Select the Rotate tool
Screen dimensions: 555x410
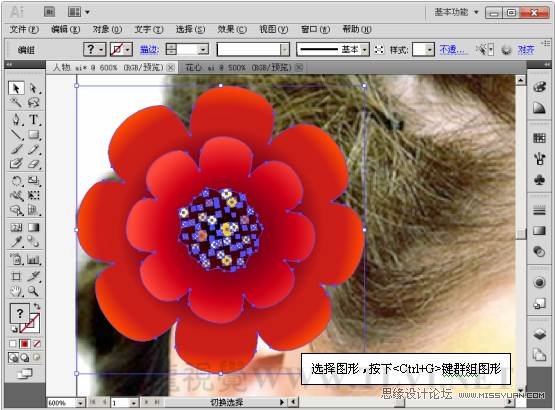16,181
